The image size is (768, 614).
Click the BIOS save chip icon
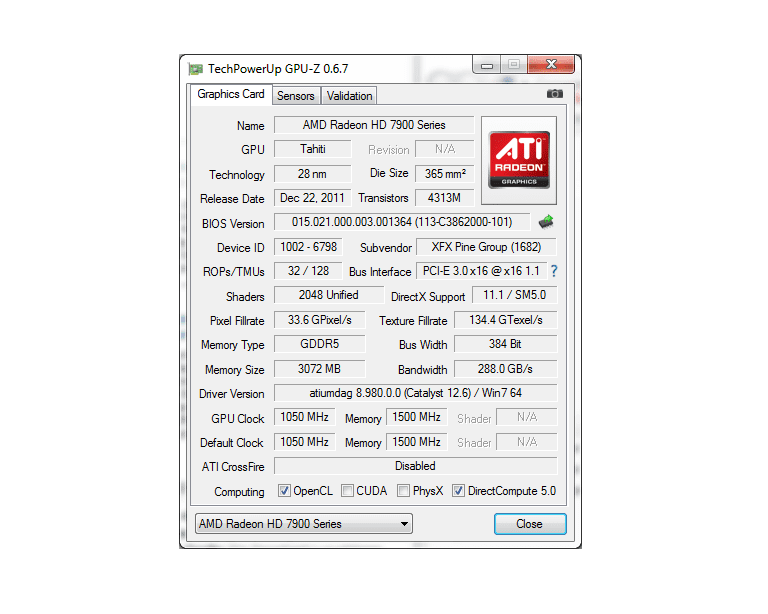coord(546,222)
